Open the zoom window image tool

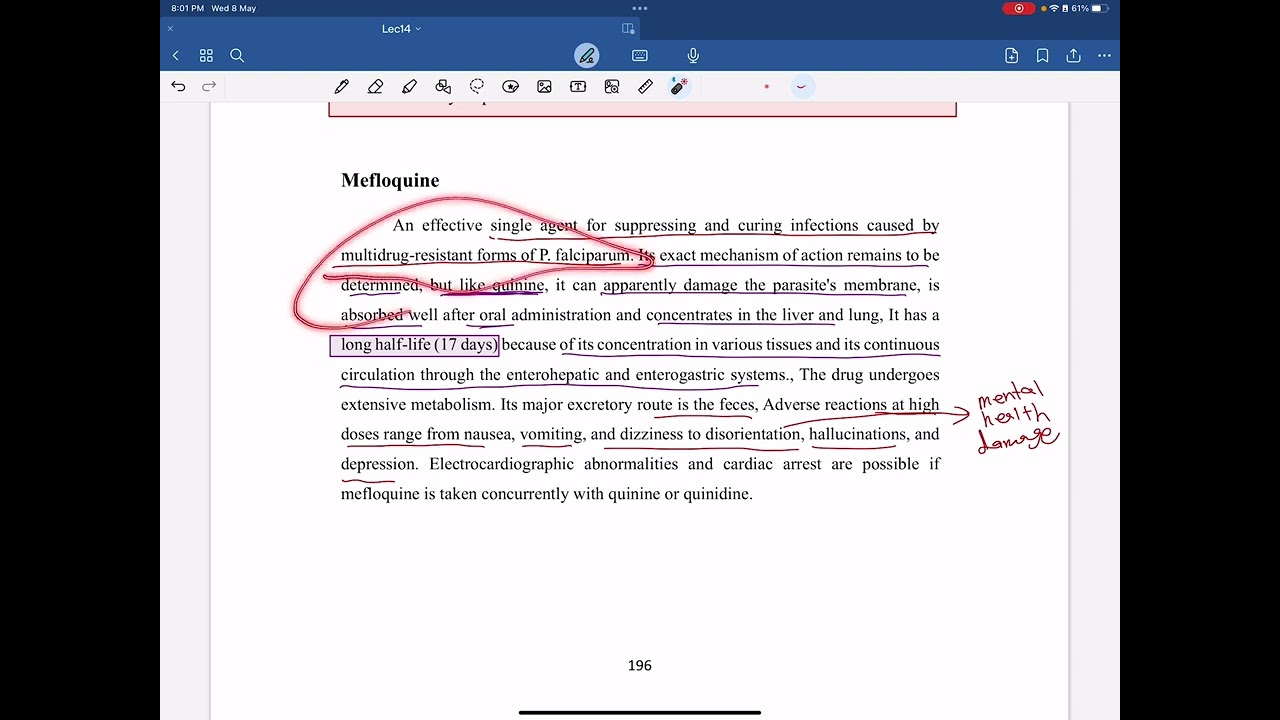pyautogui.click(x=612, y=87)
